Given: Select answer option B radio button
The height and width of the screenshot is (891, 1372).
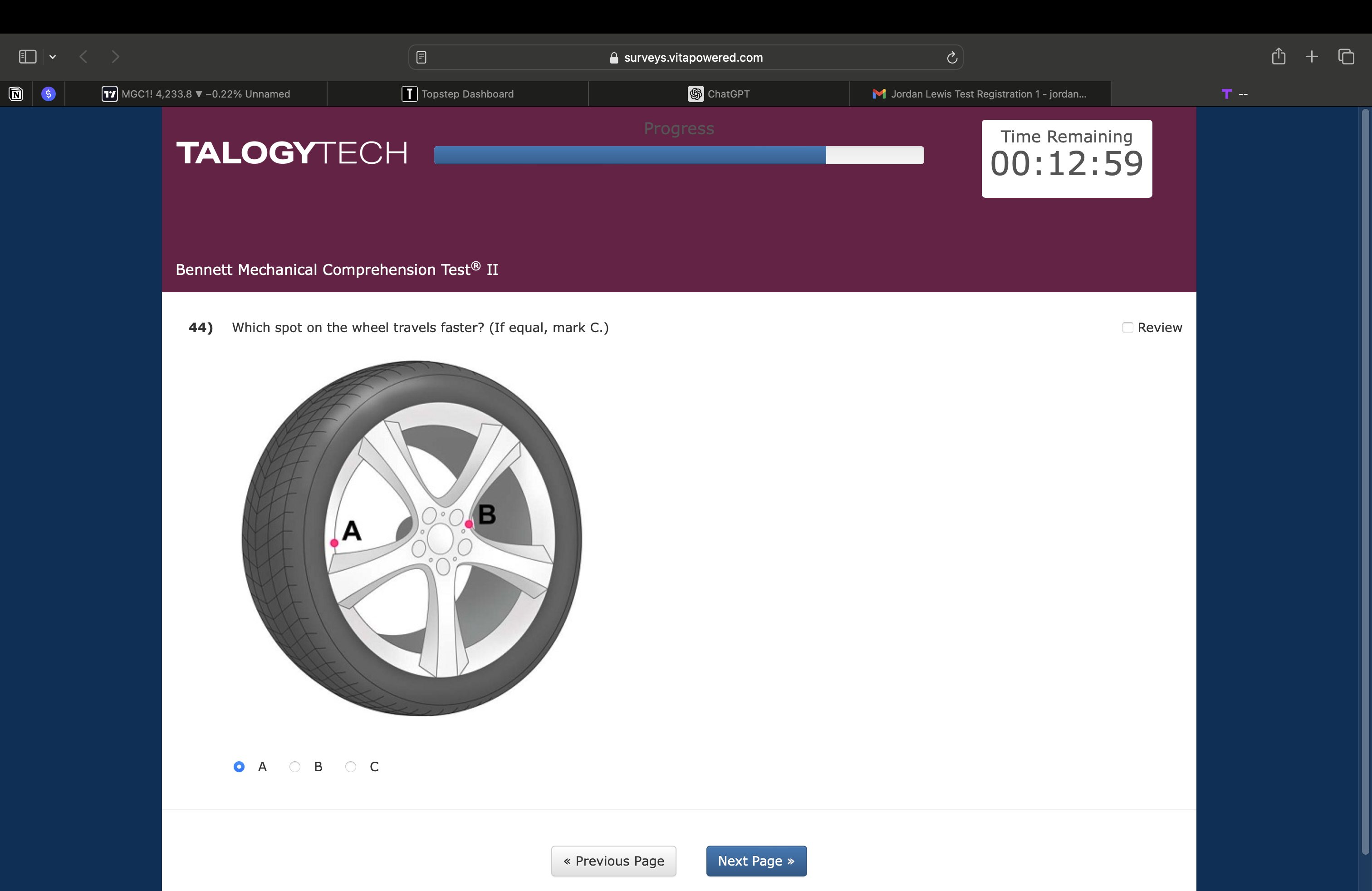Looking at the screenshot, I should click(294, 767).
